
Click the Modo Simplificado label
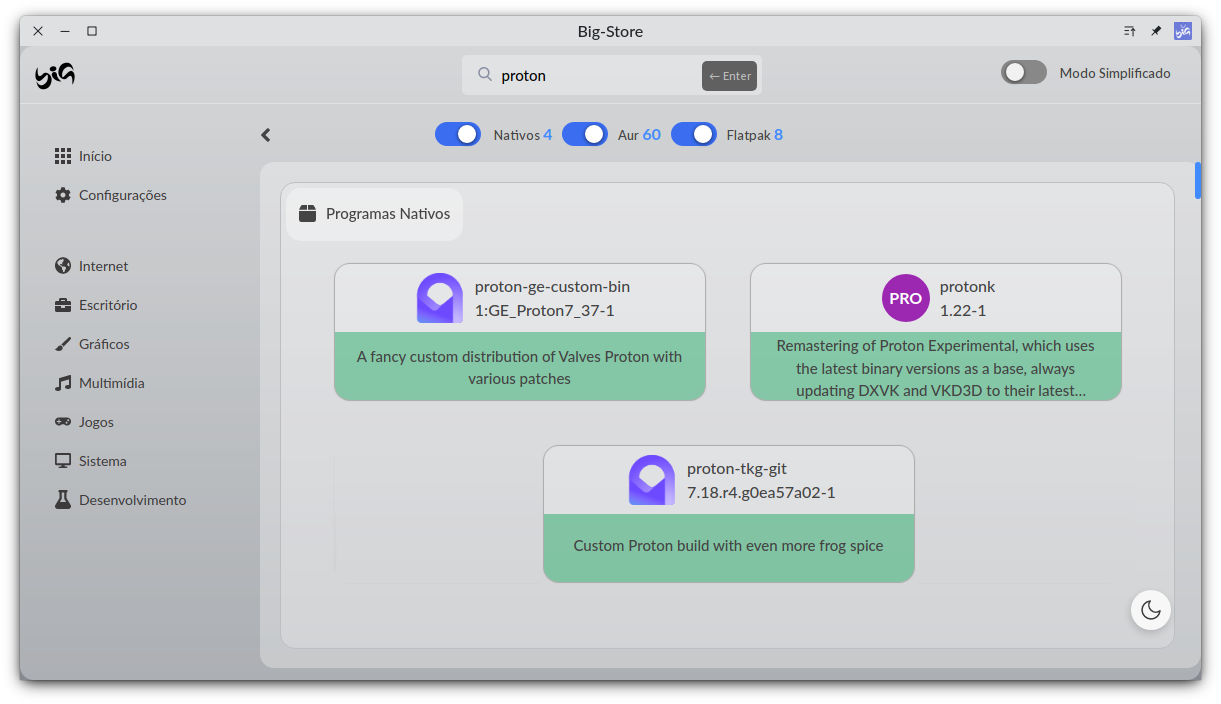tap(1115, 73)
